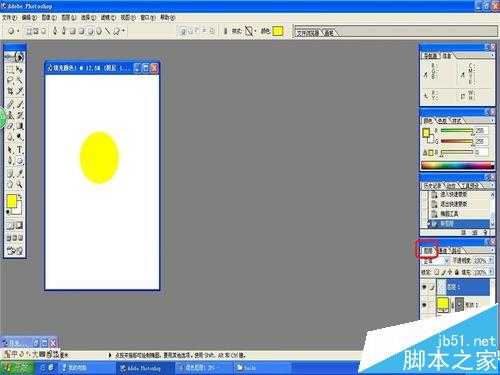Image resolution: width=500 pixels, height=375 pixels.
Task: Toggle visibility eye of 图层 1
Action: pos(424,287)
